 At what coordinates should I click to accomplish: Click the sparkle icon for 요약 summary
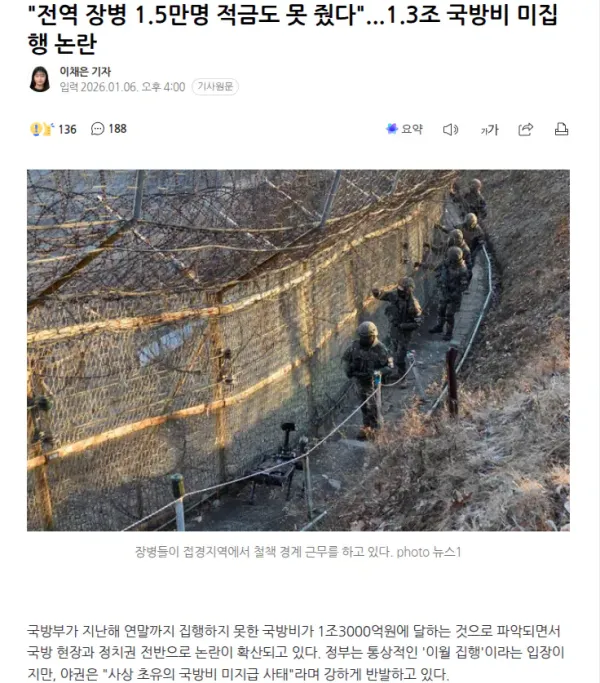pyautogui.click(x=392, y=128)
